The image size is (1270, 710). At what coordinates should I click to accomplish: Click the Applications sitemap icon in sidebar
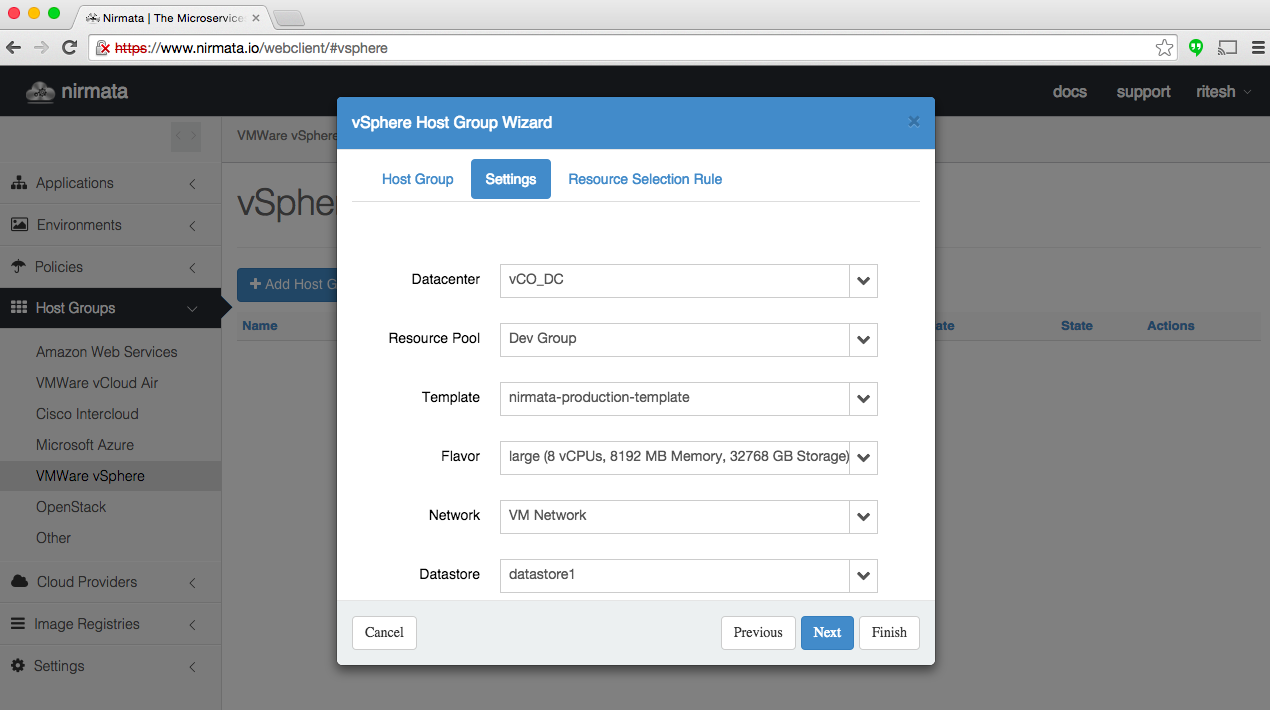pos(18,183)
